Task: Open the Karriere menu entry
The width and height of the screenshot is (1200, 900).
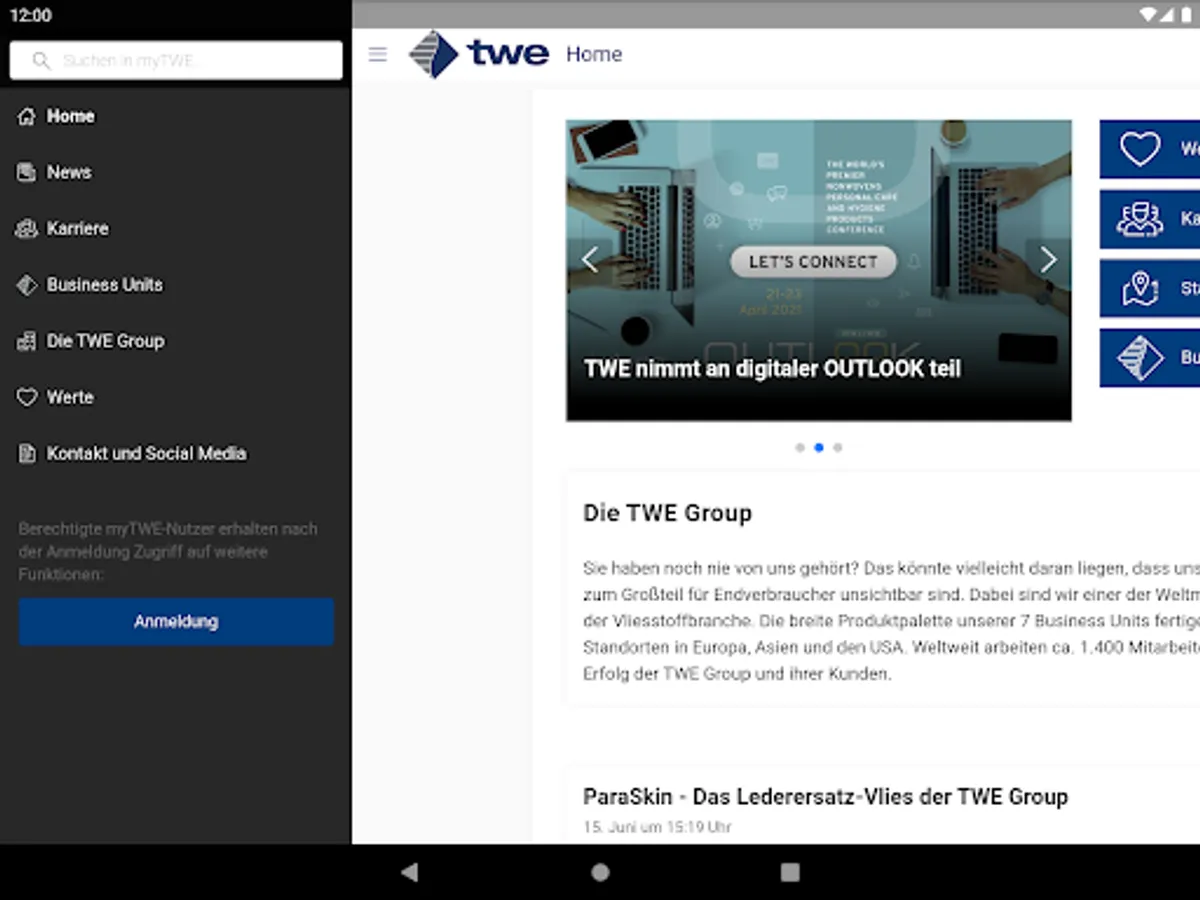Action: (78, 229)
